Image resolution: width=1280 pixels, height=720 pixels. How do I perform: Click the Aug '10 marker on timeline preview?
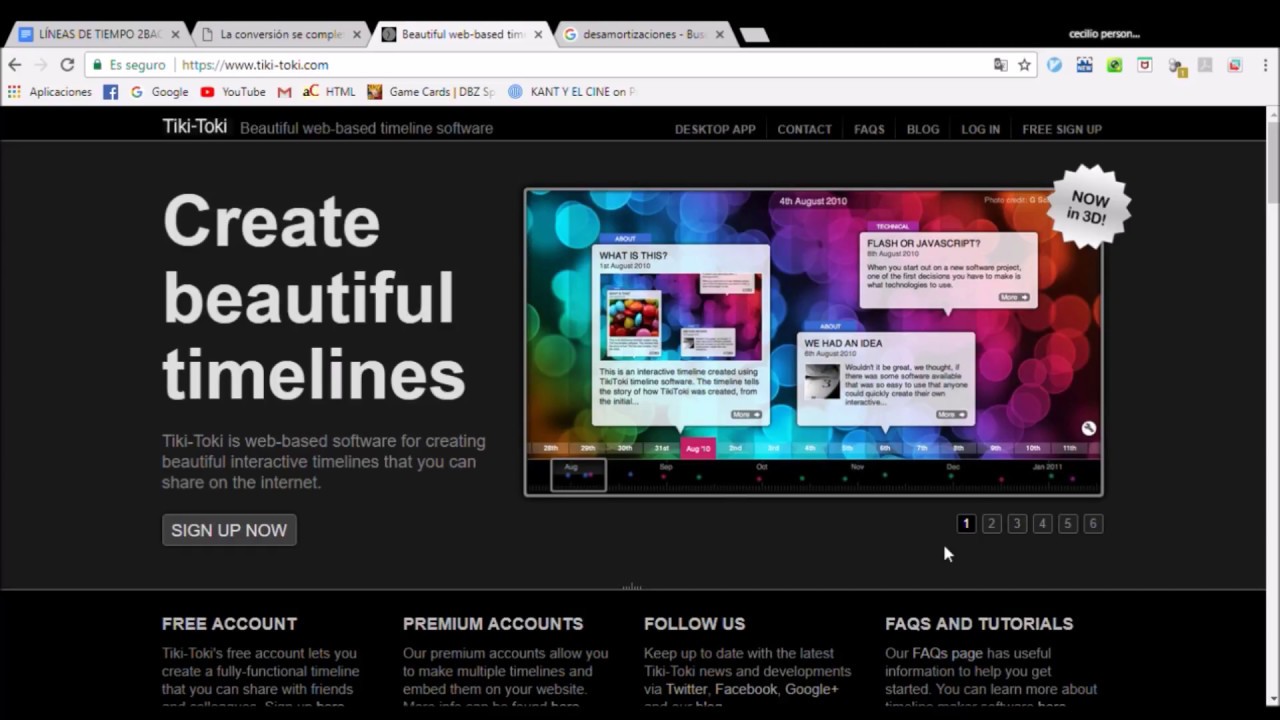pyautogui.click(x=698, y=448)
